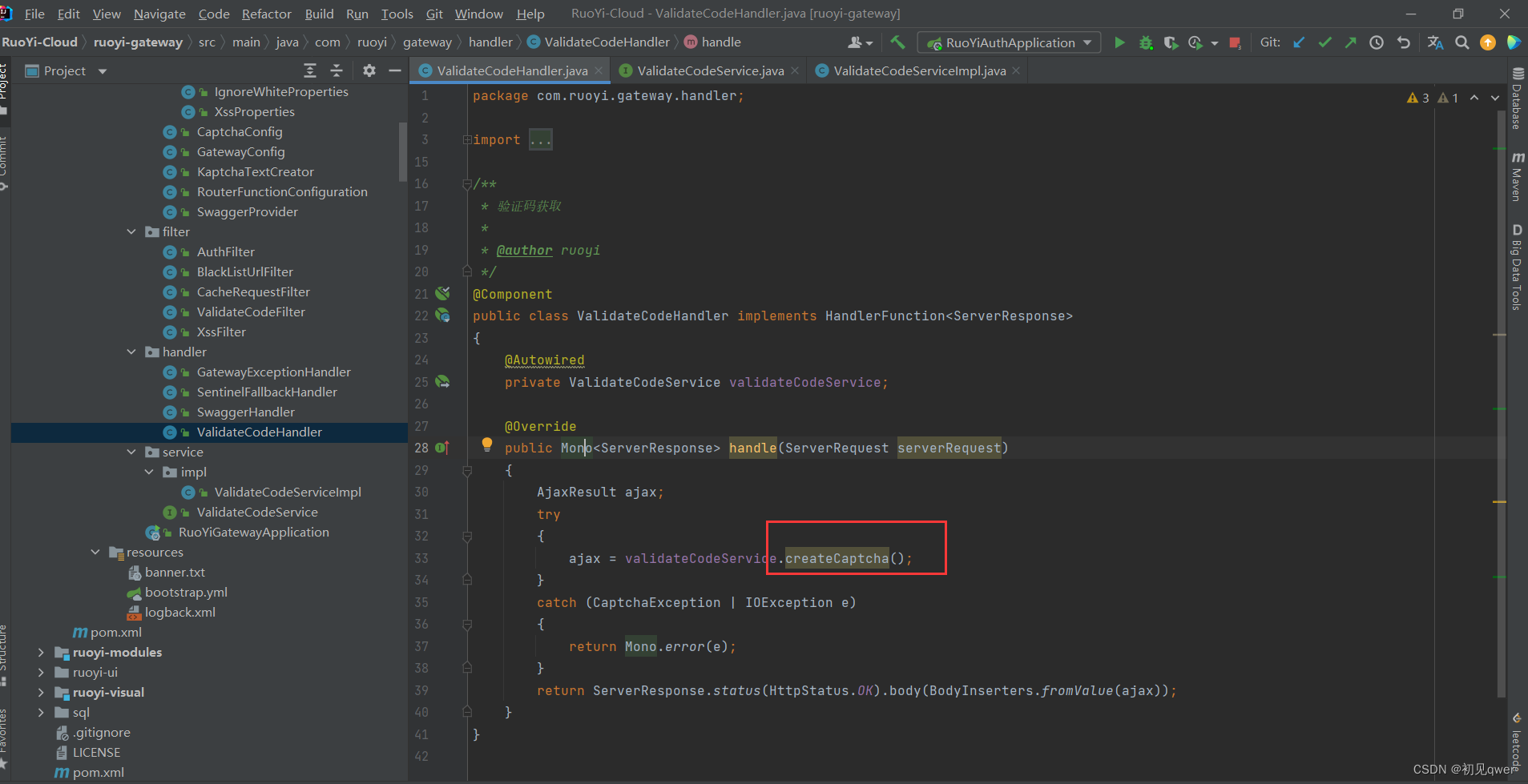Collapse the service folder
The width and height of the screenshot is (1528, 784).
131,452
